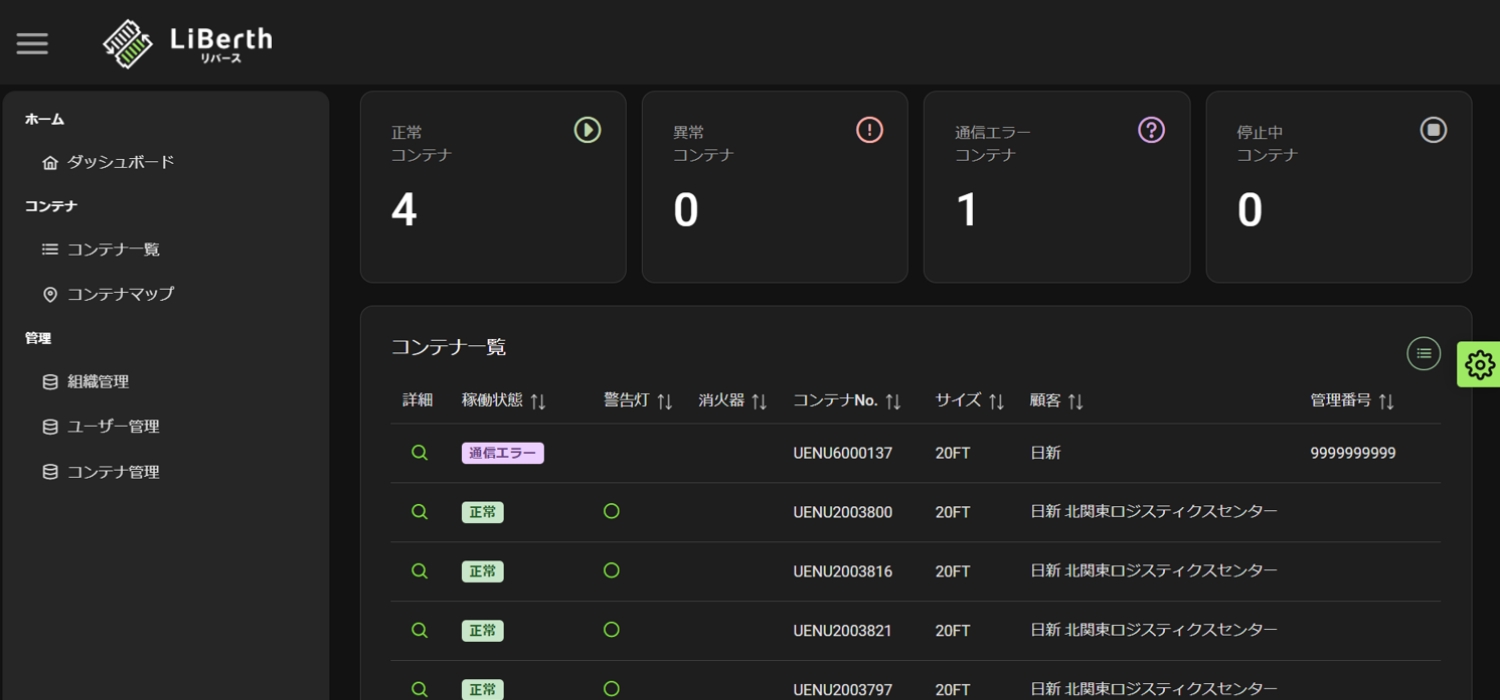Image resolution: width=1500 pixels, height=700 pixels.
Task: Click magnifier icon for UENU2003816
Action: click(420, 571)
